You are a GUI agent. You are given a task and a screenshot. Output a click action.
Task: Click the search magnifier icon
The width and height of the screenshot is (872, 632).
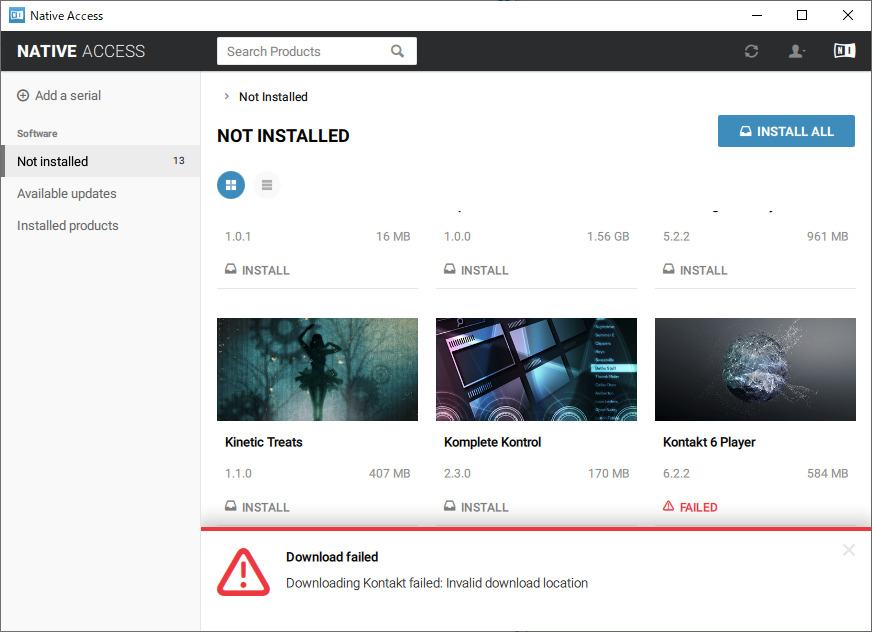pyautogui.click(x=397, y=51)
